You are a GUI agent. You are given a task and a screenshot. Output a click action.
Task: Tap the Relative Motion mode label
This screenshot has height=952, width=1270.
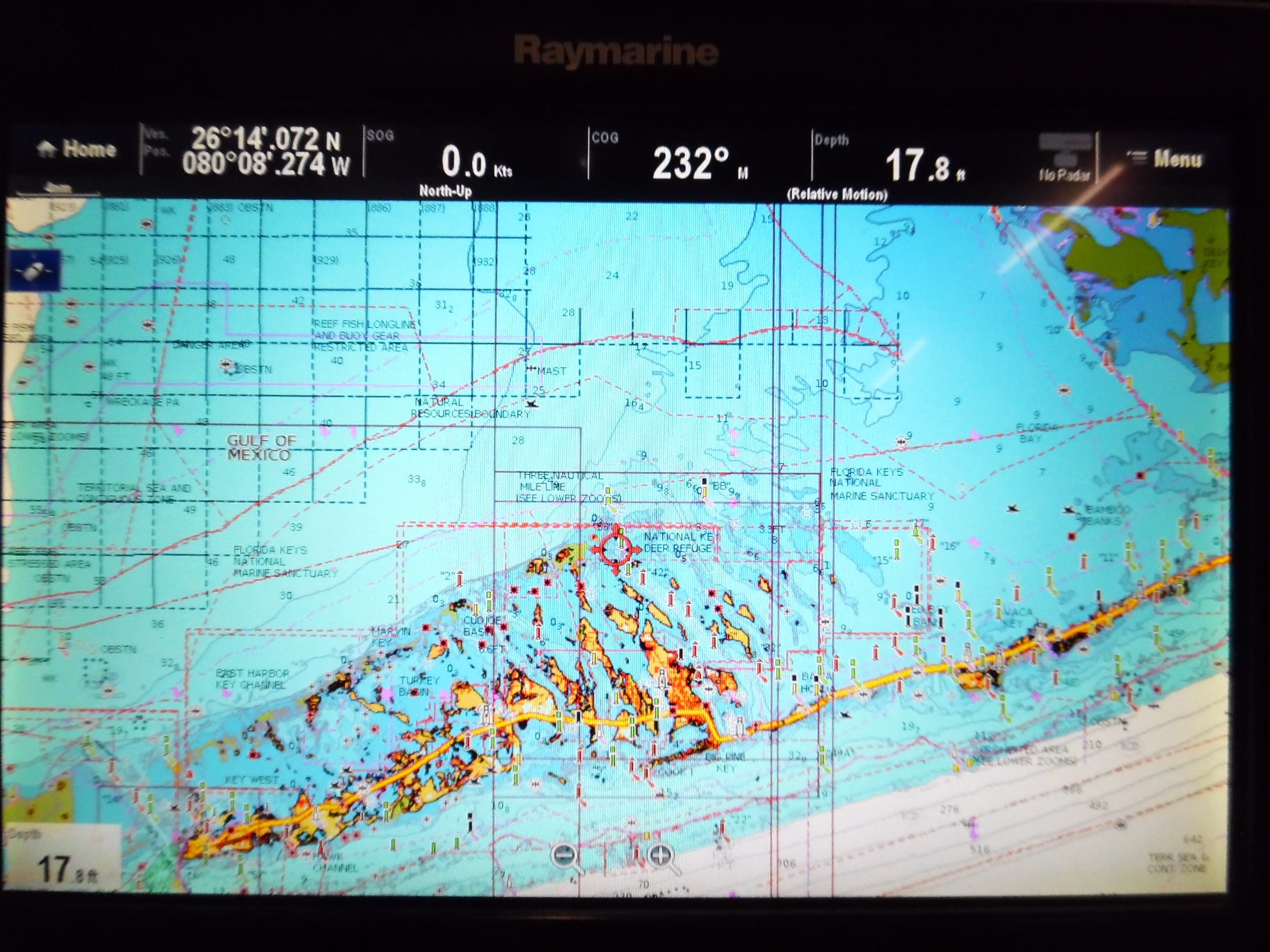pyautogui.click(x=837, y=194)
